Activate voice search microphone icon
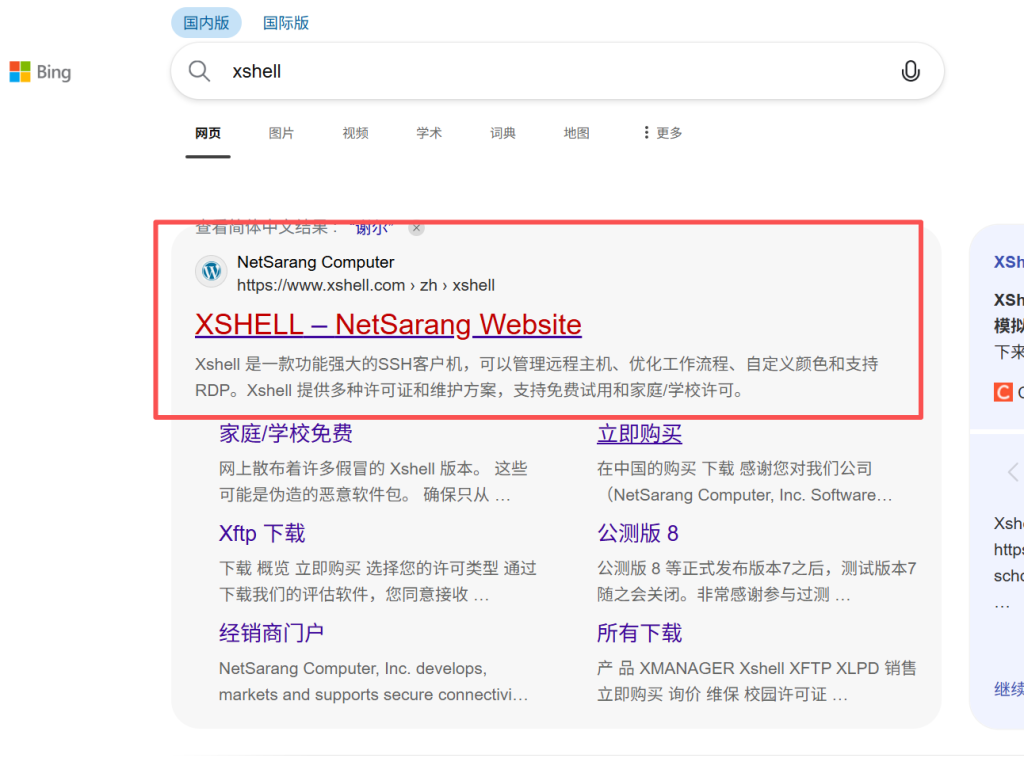Viewport: 1024px width, 758px height. (x=910, y=71)
